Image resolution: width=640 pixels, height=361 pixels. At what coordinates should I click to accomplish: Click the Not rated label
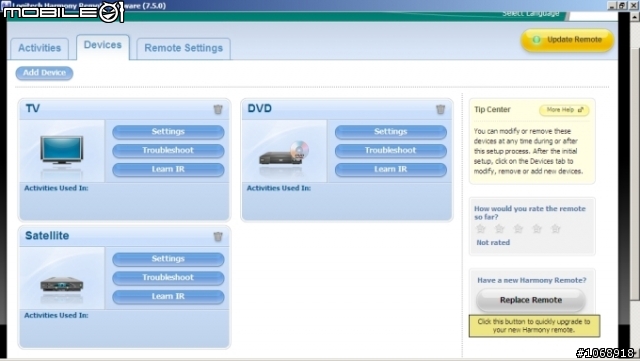[493, 243]
